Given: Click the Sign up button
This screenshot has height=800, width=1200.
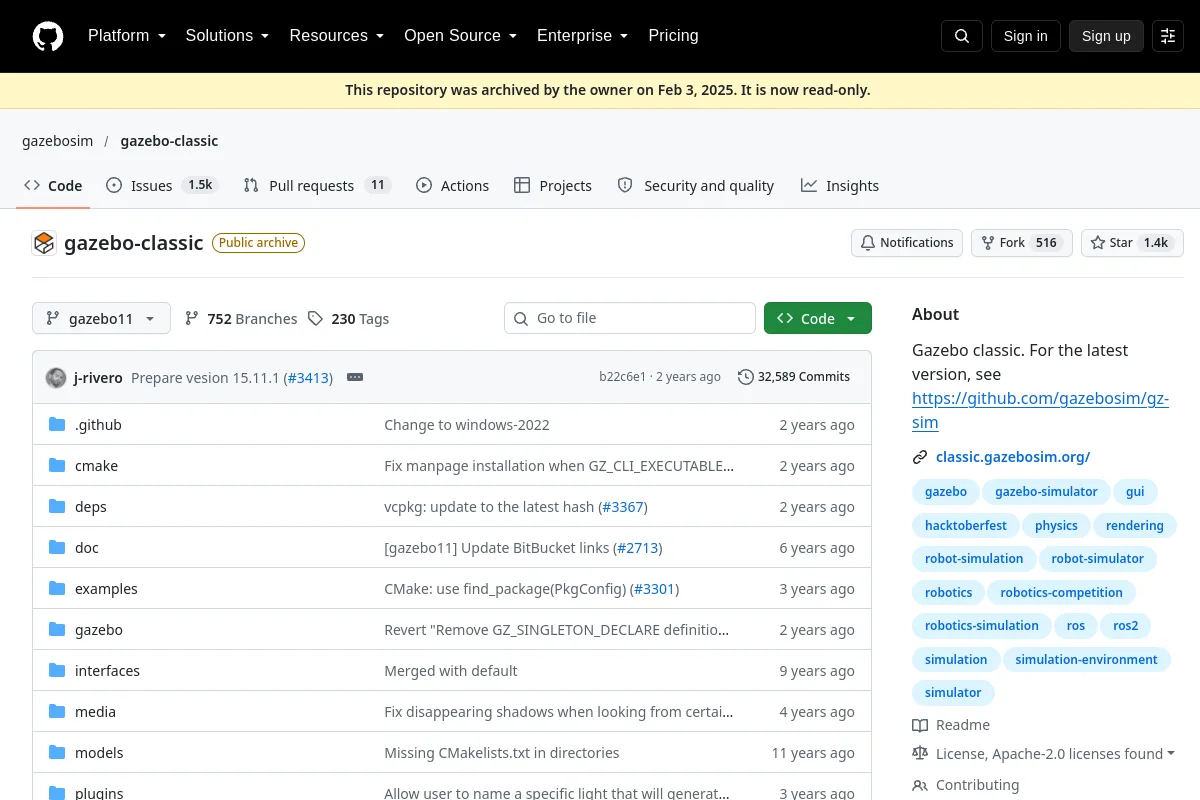Looking at the screenshot, I should coord(1106,36).
